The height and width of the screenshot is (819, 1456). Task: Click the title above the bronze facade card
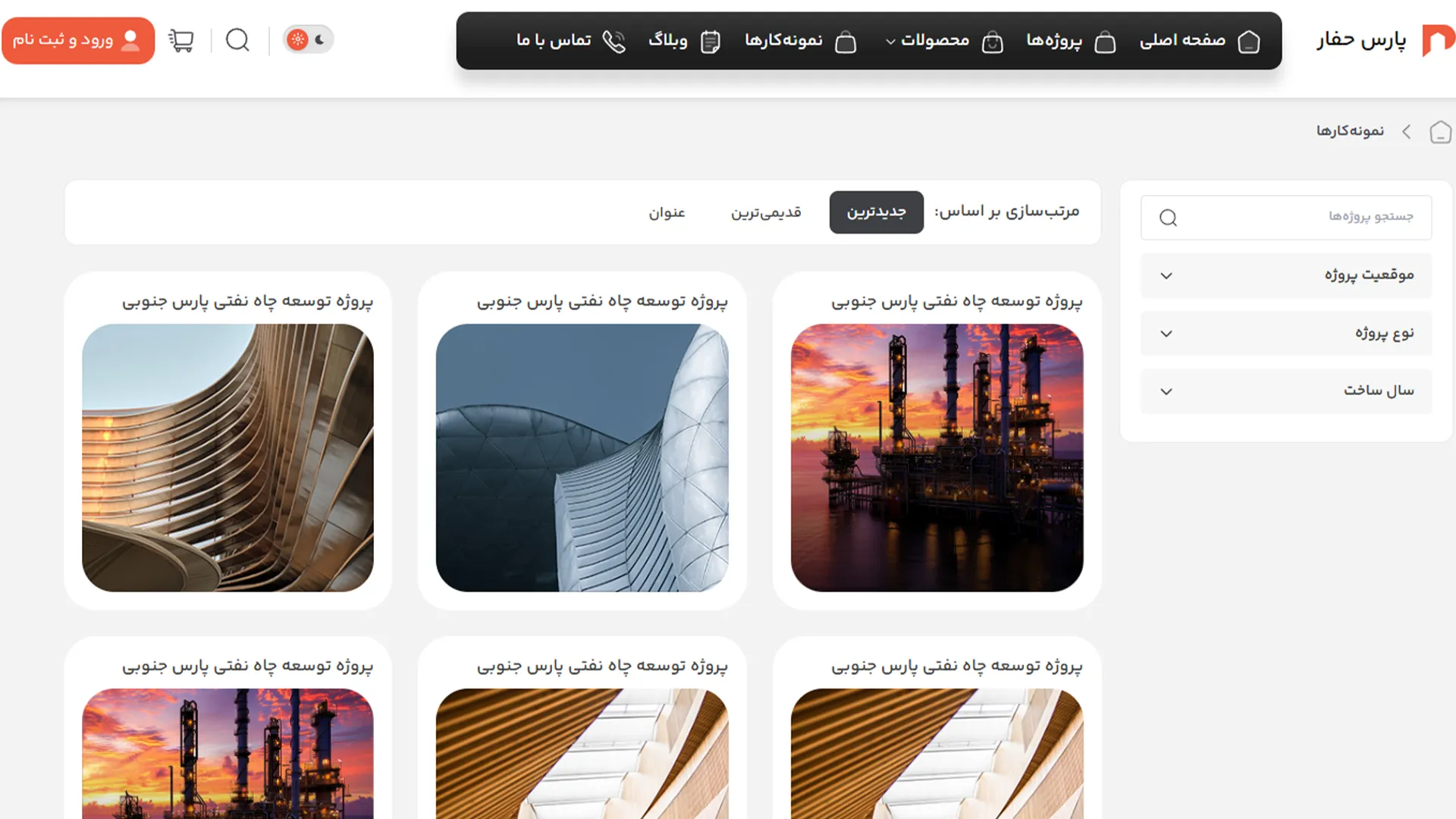click(247, 301)
